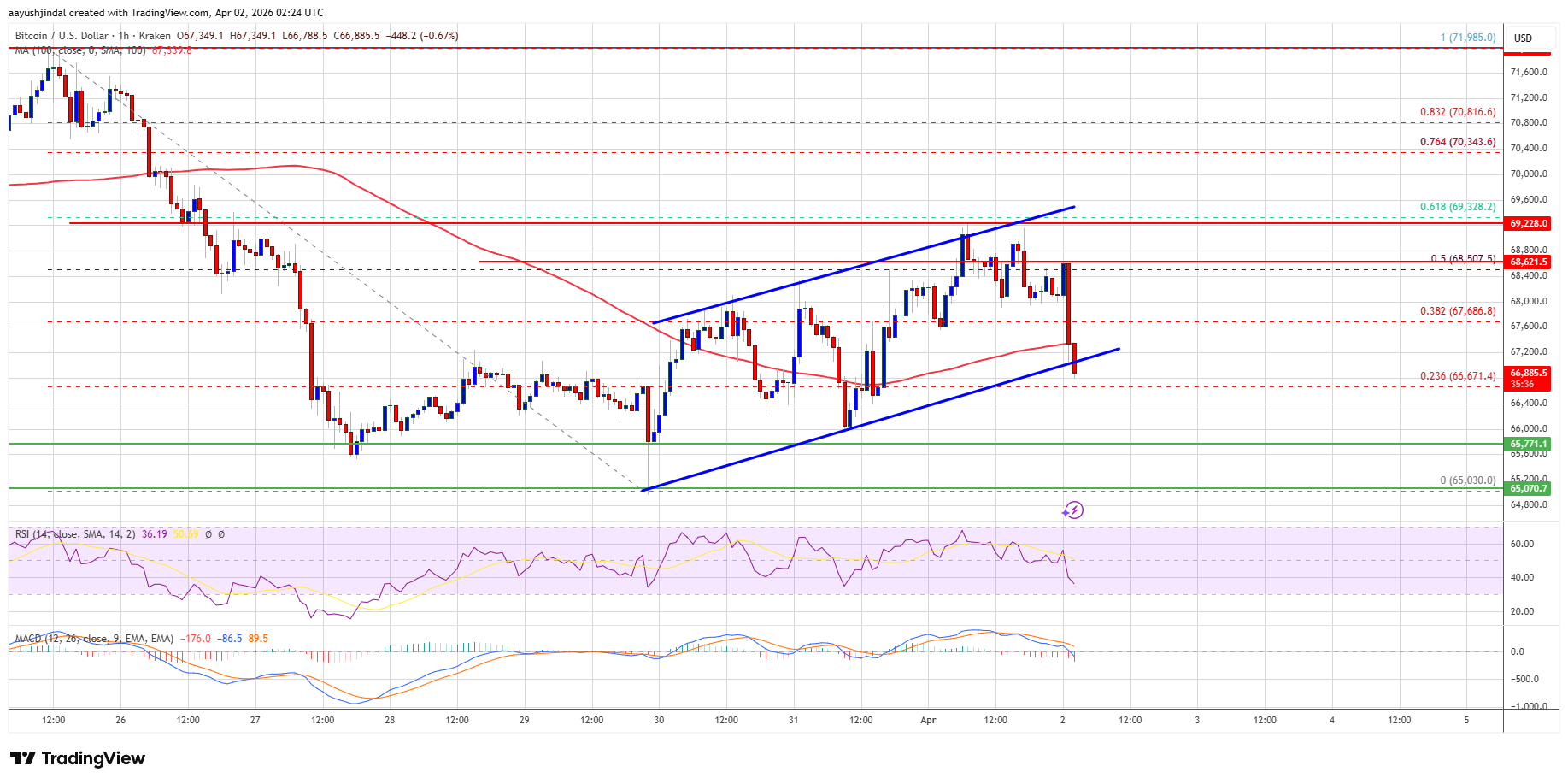The width and height of the screenshot is (1568, 784).
Task: Click the Kraken exchange label in header
Action: click(x=155, y=36)
